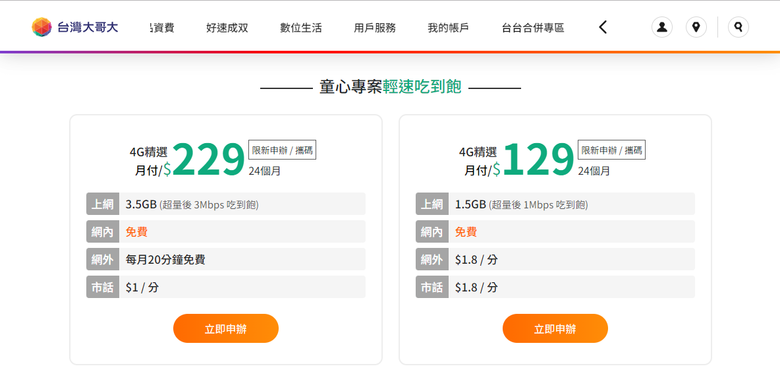Click 免費 in-network text on 229 plan
This screenshot has height=391, width=780.
click(x=136, y=232)
